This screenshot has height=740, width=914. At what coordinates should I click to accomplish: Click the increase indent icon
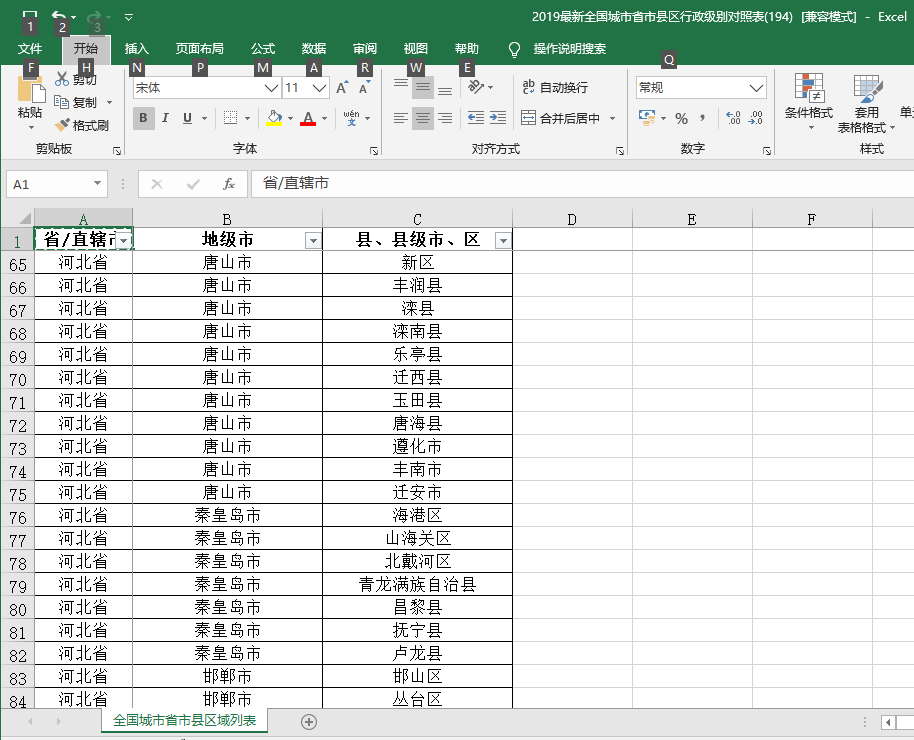point(498,118)
